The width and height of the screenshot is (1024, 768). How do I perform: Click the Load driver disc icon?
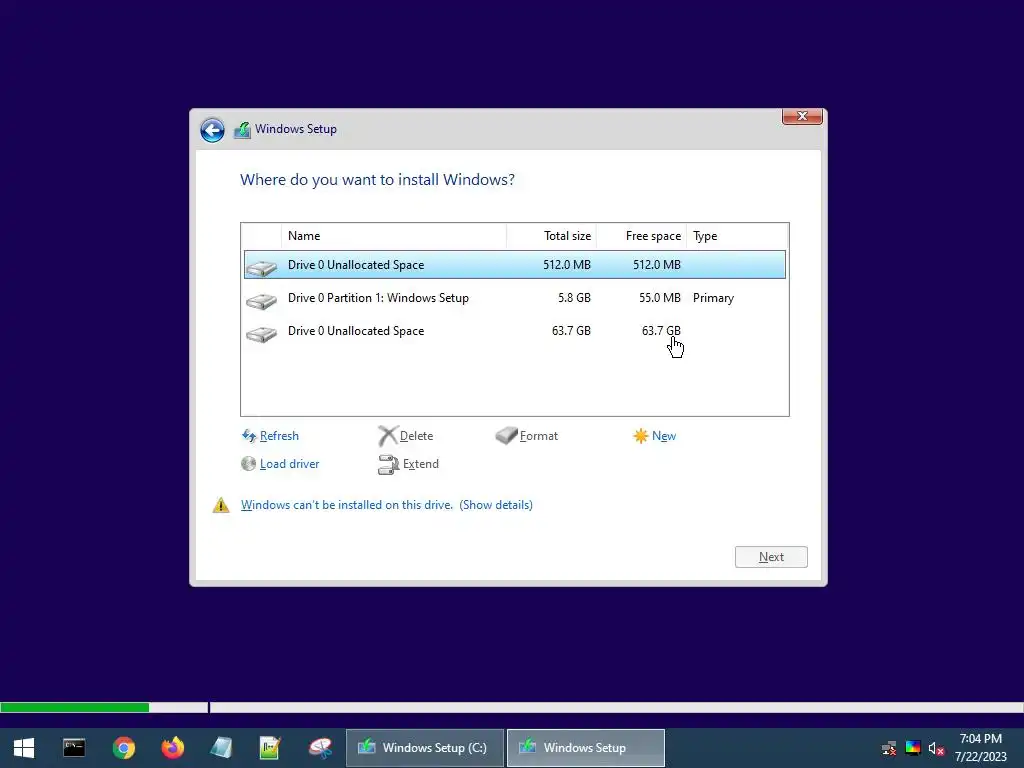tap(248, 464)
